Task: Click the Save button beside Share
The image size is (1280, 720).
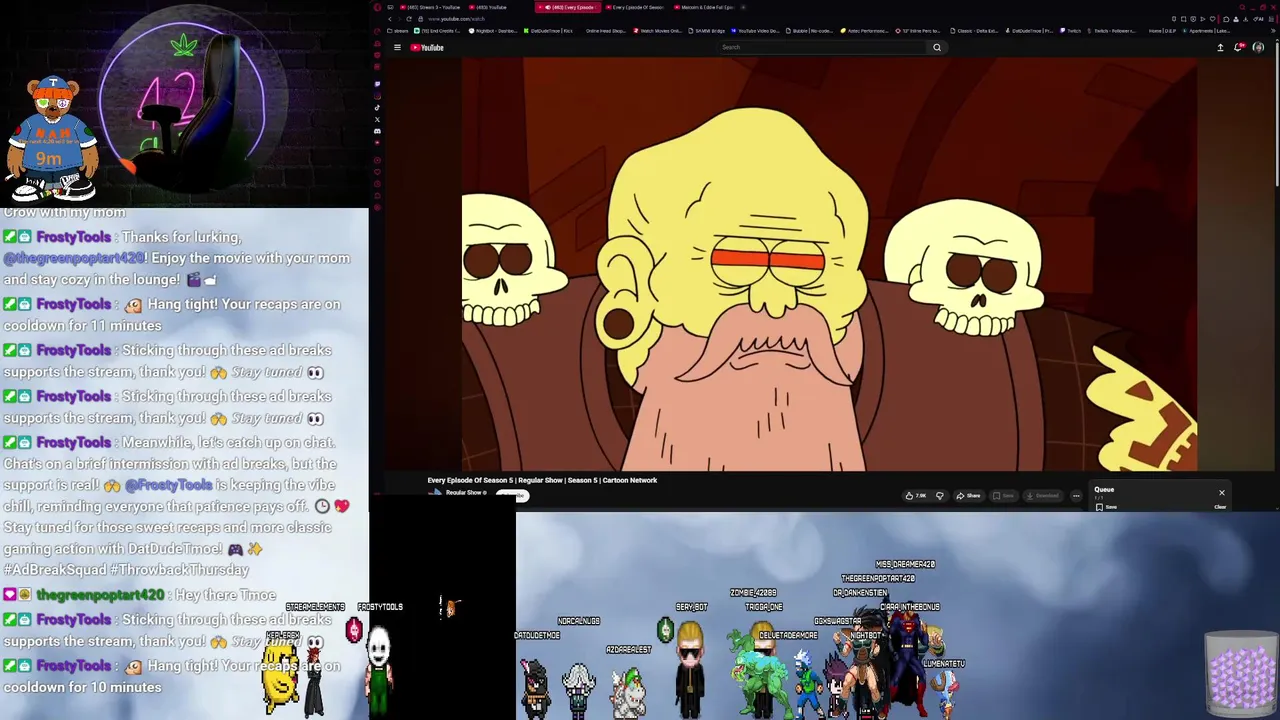Action: click(x=1003, y=496)
